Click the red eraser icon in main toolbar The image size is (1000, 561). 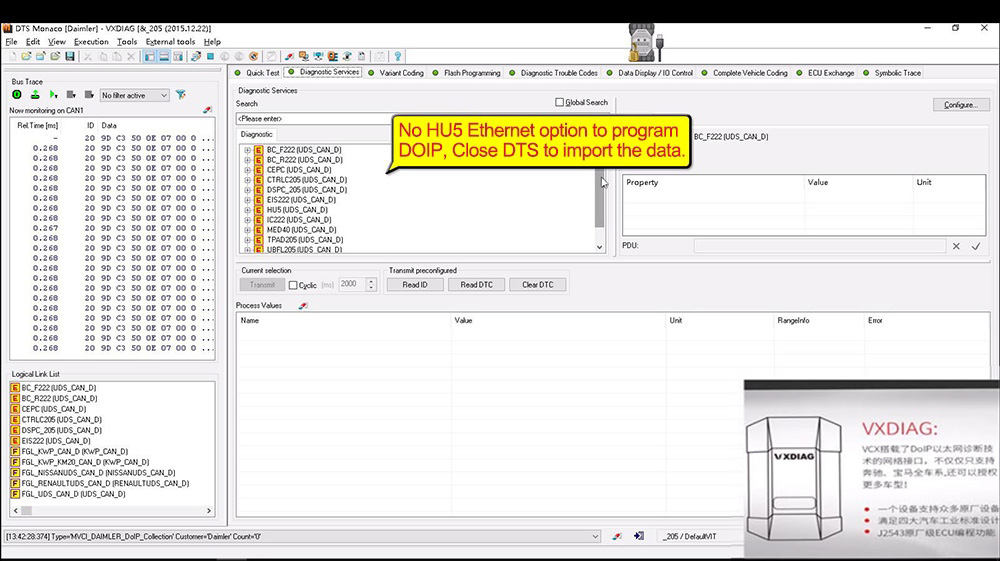289,57
